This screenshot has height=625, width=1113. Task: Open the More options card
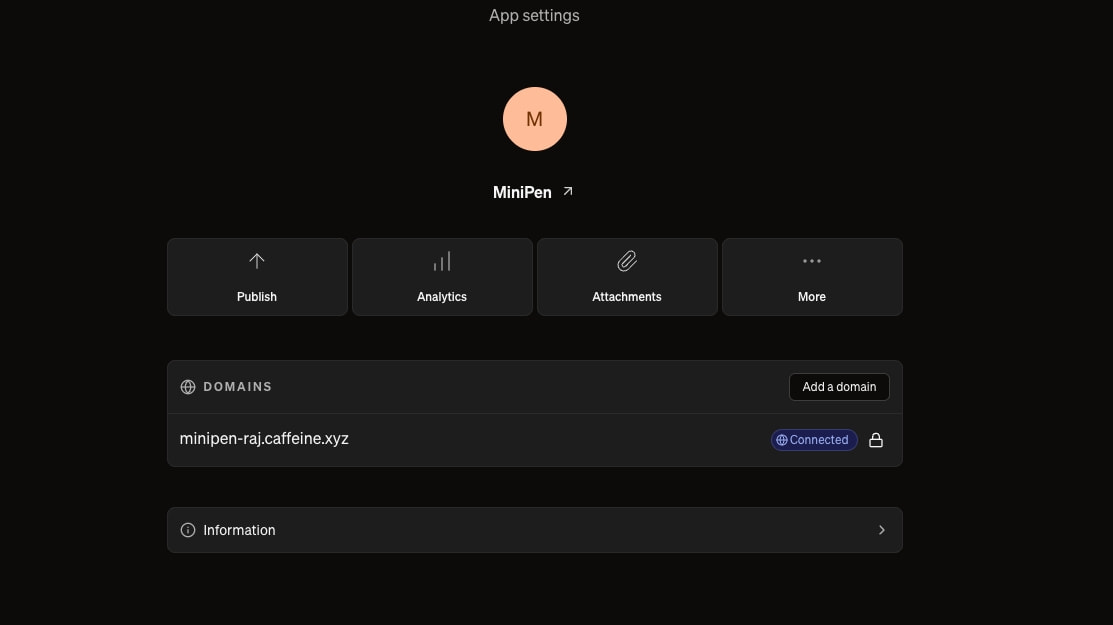click(812, 277)
